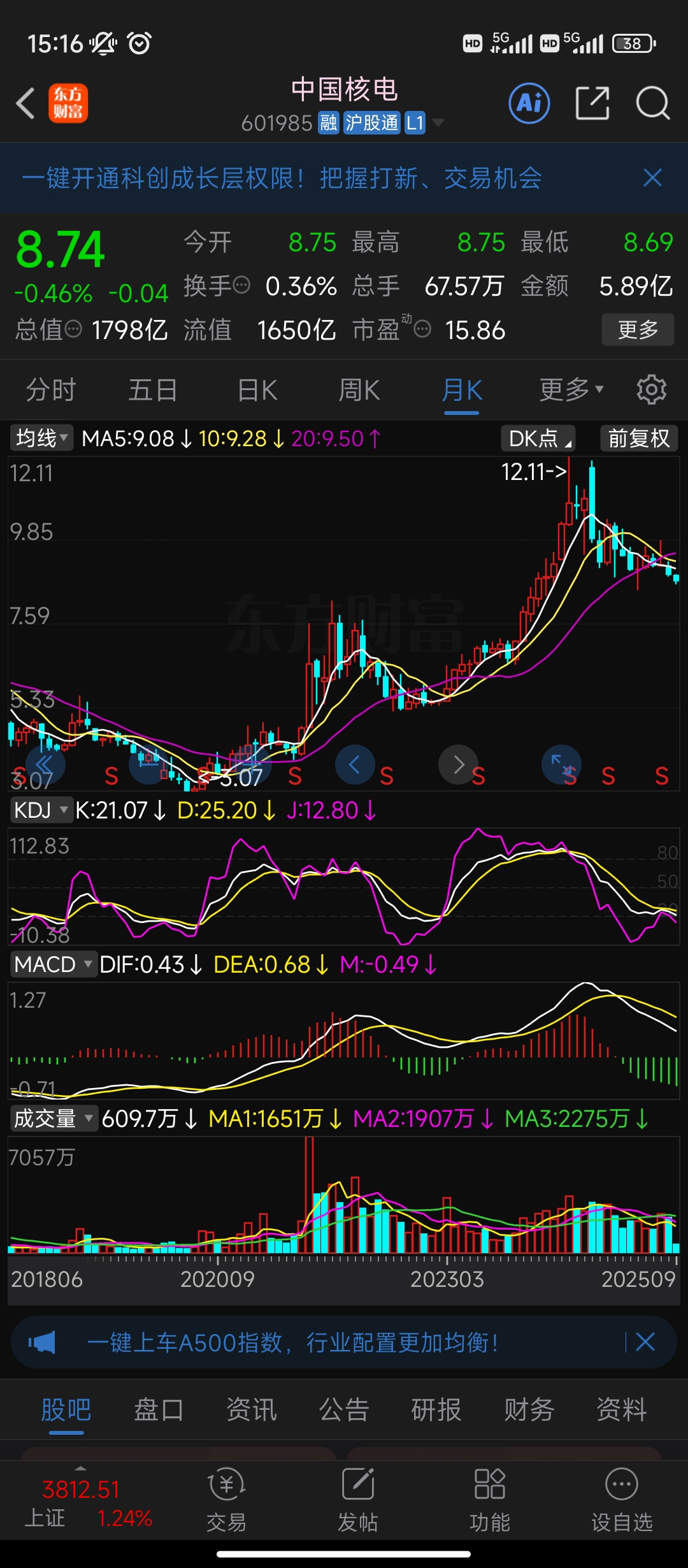Select the 月K chart tab
Screen dimensions: 688x1568
click(462, 389)
